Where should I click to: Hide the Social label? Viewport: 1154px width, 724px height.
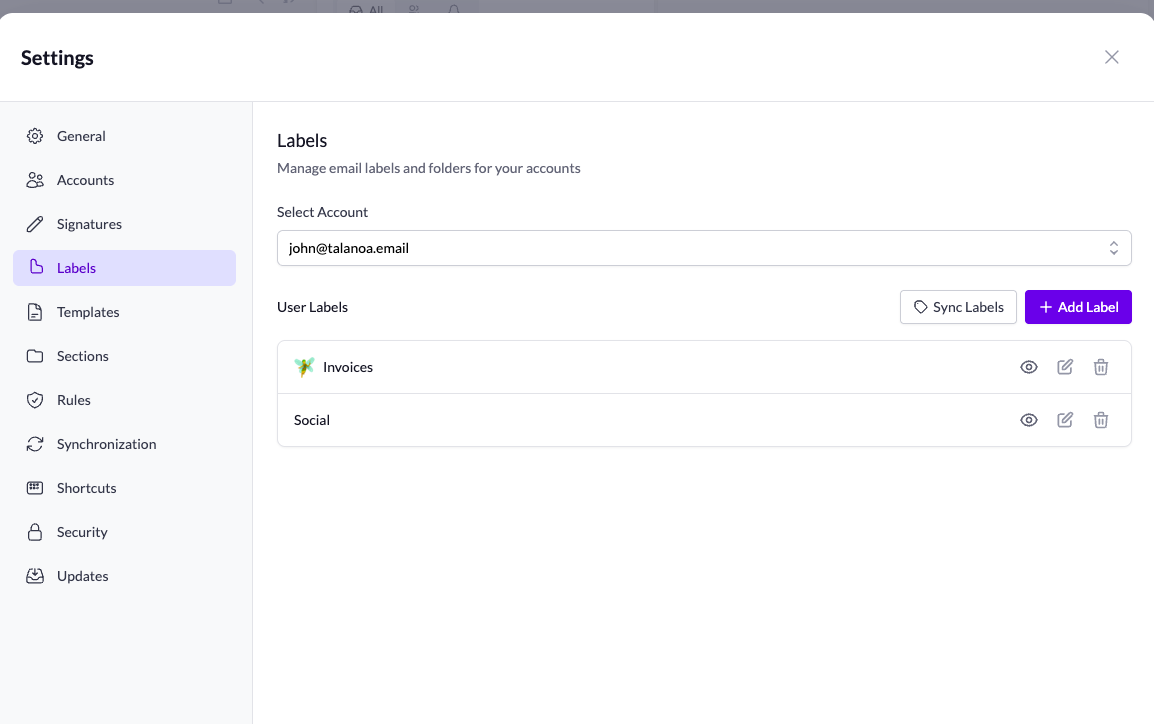[x=1028, y=420]
